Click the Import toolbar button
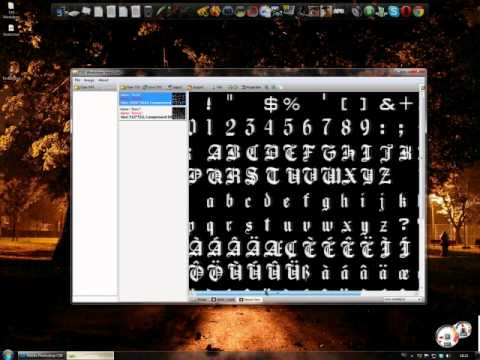The width and height of the screenshot is (480, 360). click(x=175, y=87)
